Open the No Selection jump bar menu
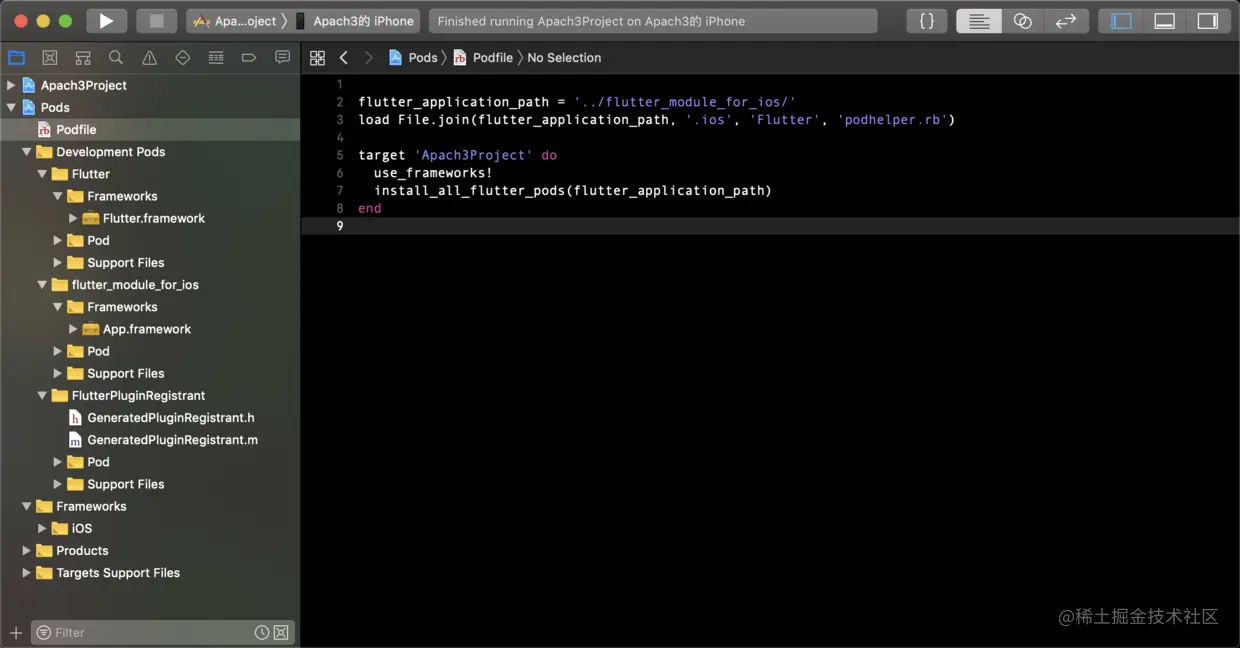The image size is (1240, 648). [564, 58]
